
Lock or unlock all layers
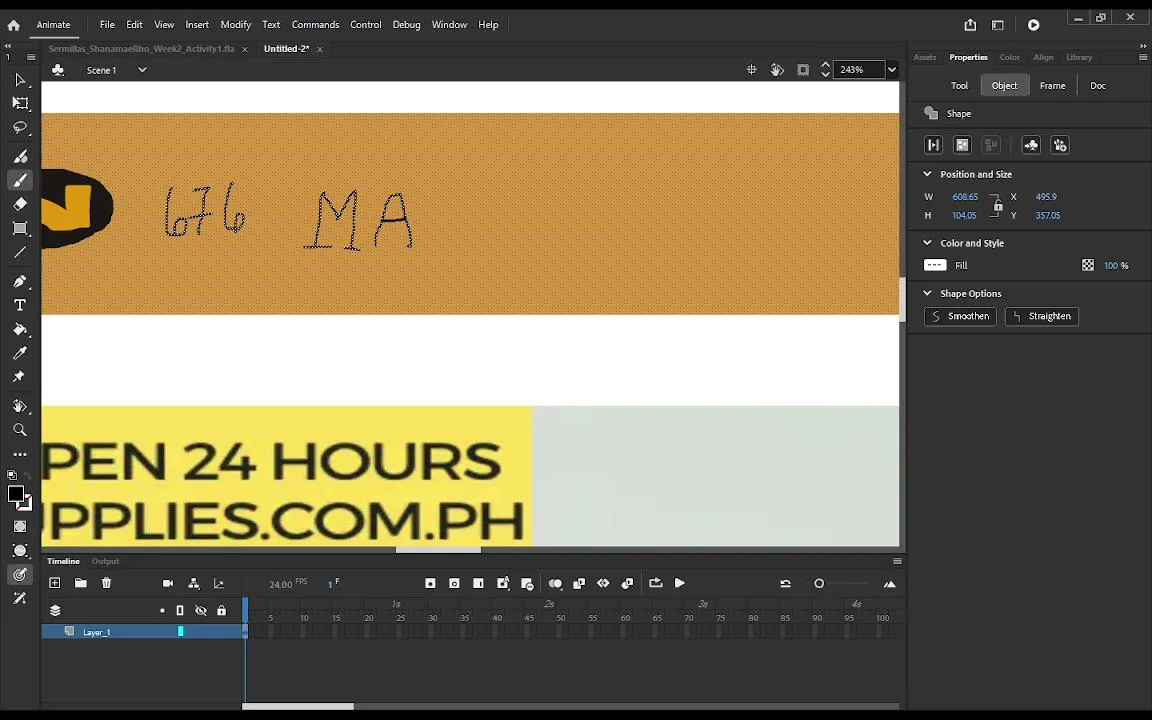221,611
